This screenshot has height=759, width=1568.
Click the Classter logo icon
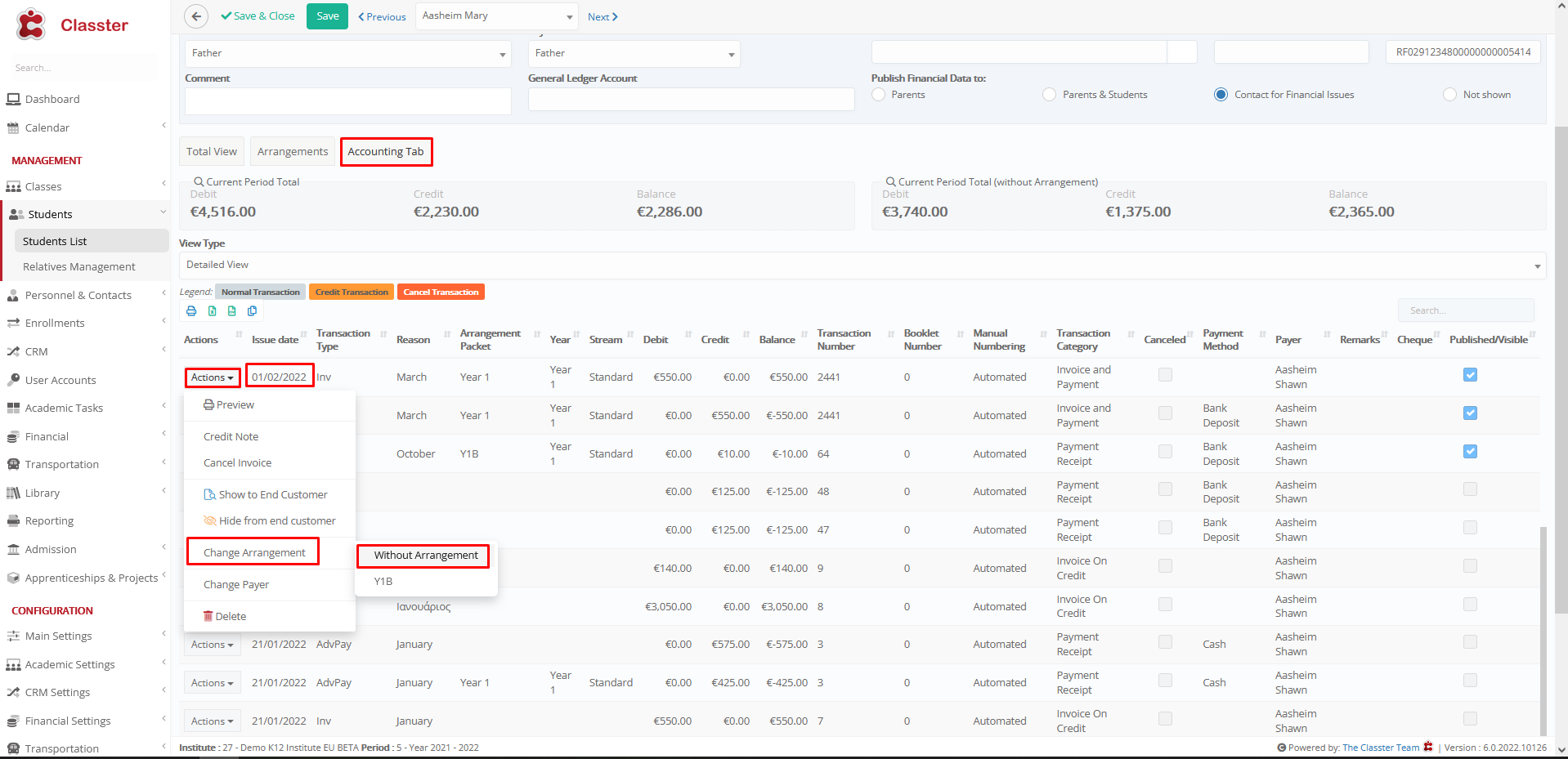(32, 25)
